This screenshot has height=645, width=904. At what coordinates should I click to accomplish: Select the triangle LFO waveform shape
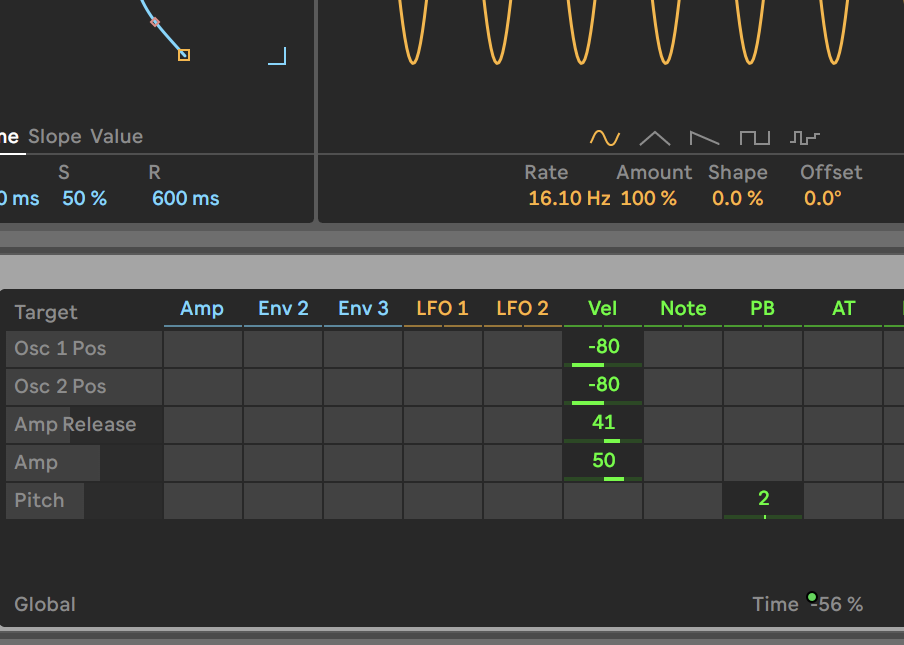click(655, 138)
